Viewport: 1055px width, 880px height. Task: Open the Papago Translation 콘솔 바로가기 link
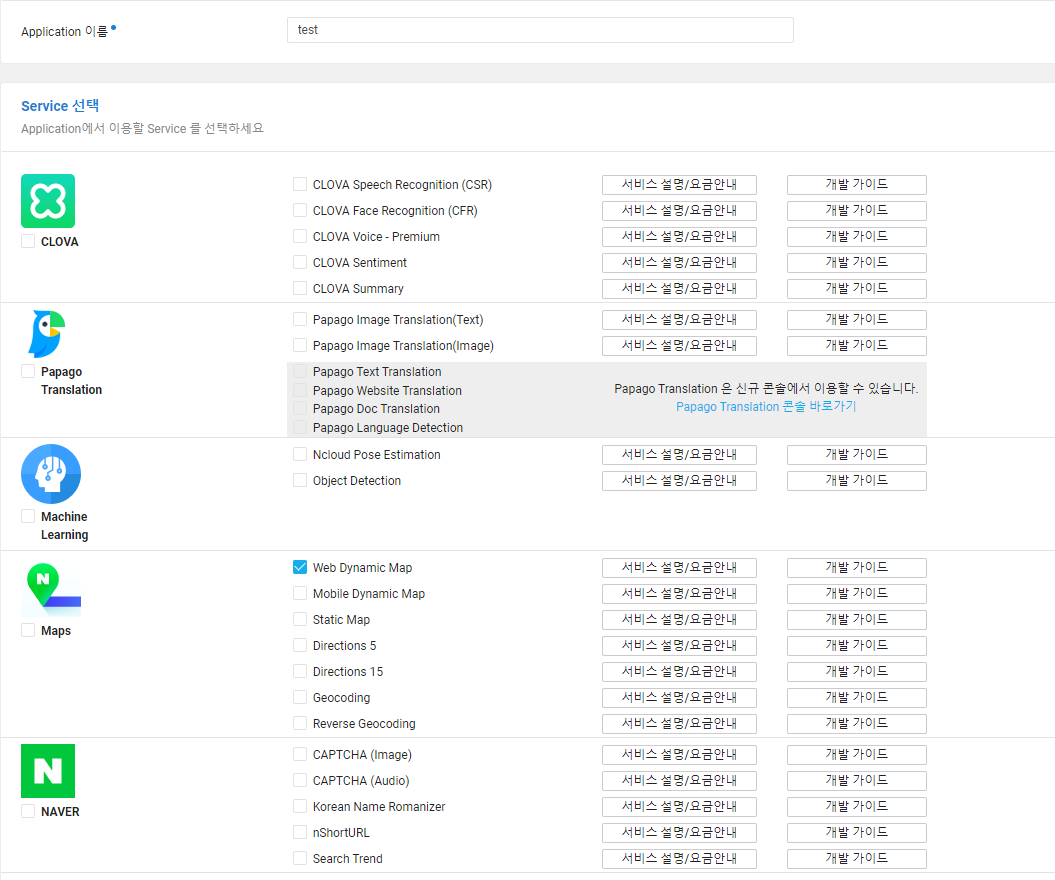point(766,406)
